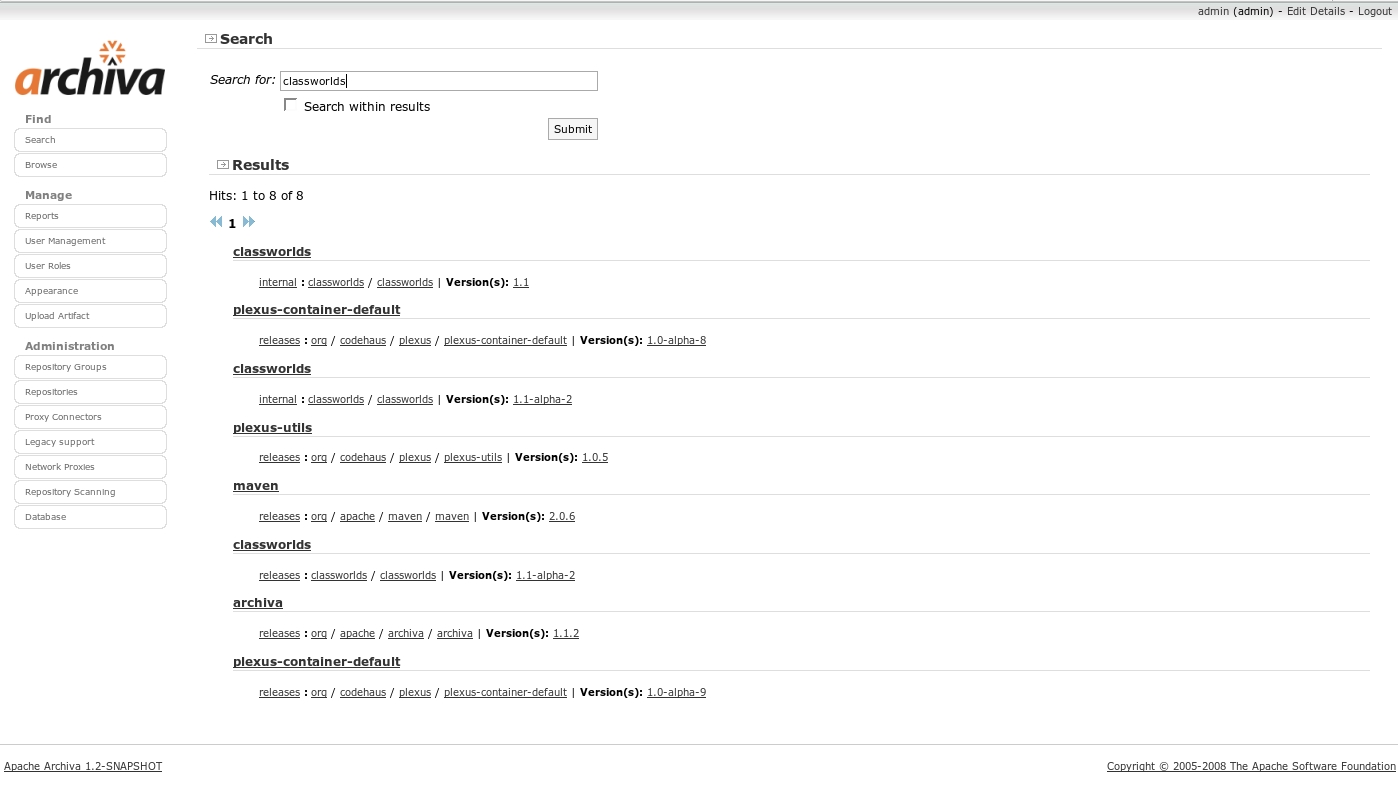Collapse the Results section header icon
Image resolution: width=1398 pixels, height=797 pixels.
click(223, 165)
